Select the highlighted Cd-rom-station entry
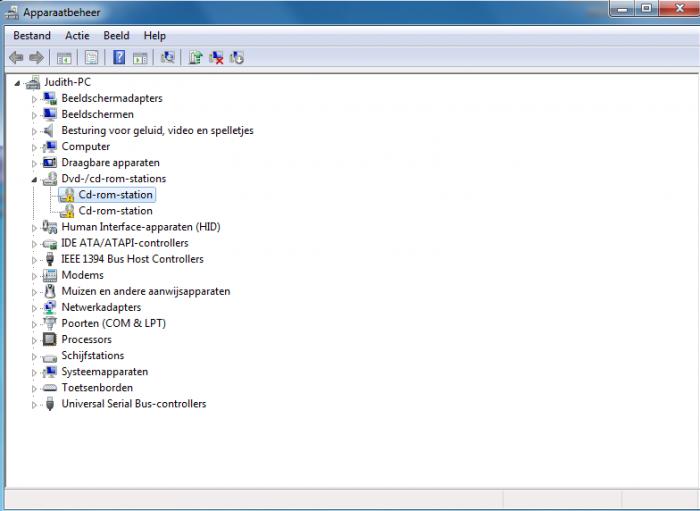The width and height of the screenshot is (700, 511). tap(116, 195)
